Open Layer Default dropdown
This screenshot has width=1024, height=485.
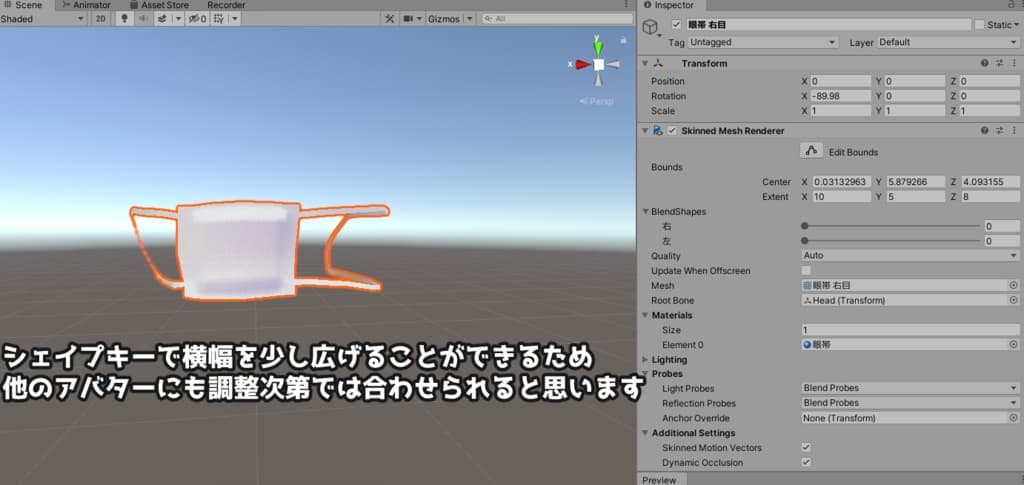pyautogui.click(x=948, y=42)
